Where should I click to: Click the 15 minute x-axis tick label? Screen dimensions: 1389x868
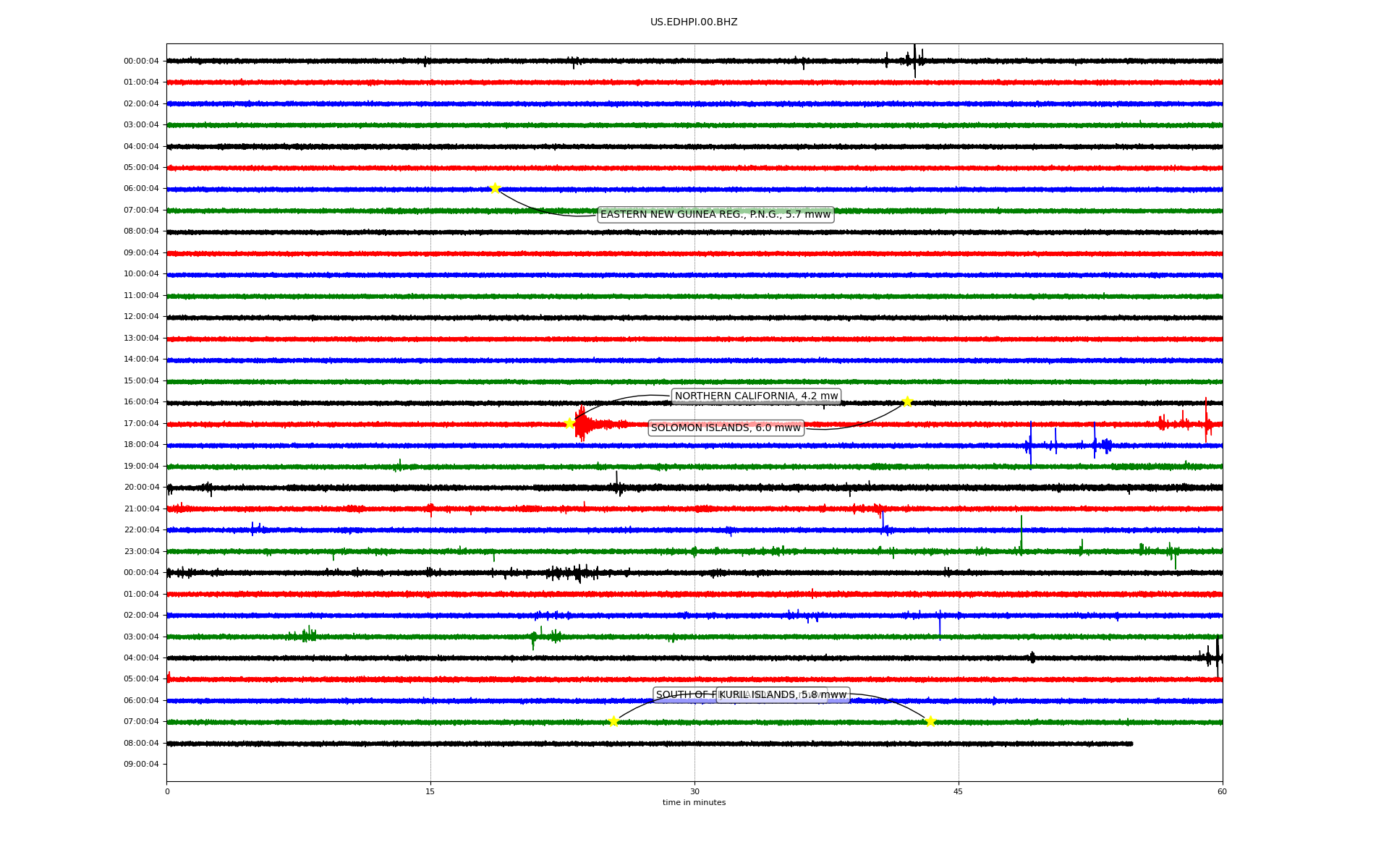pos(430,791)
